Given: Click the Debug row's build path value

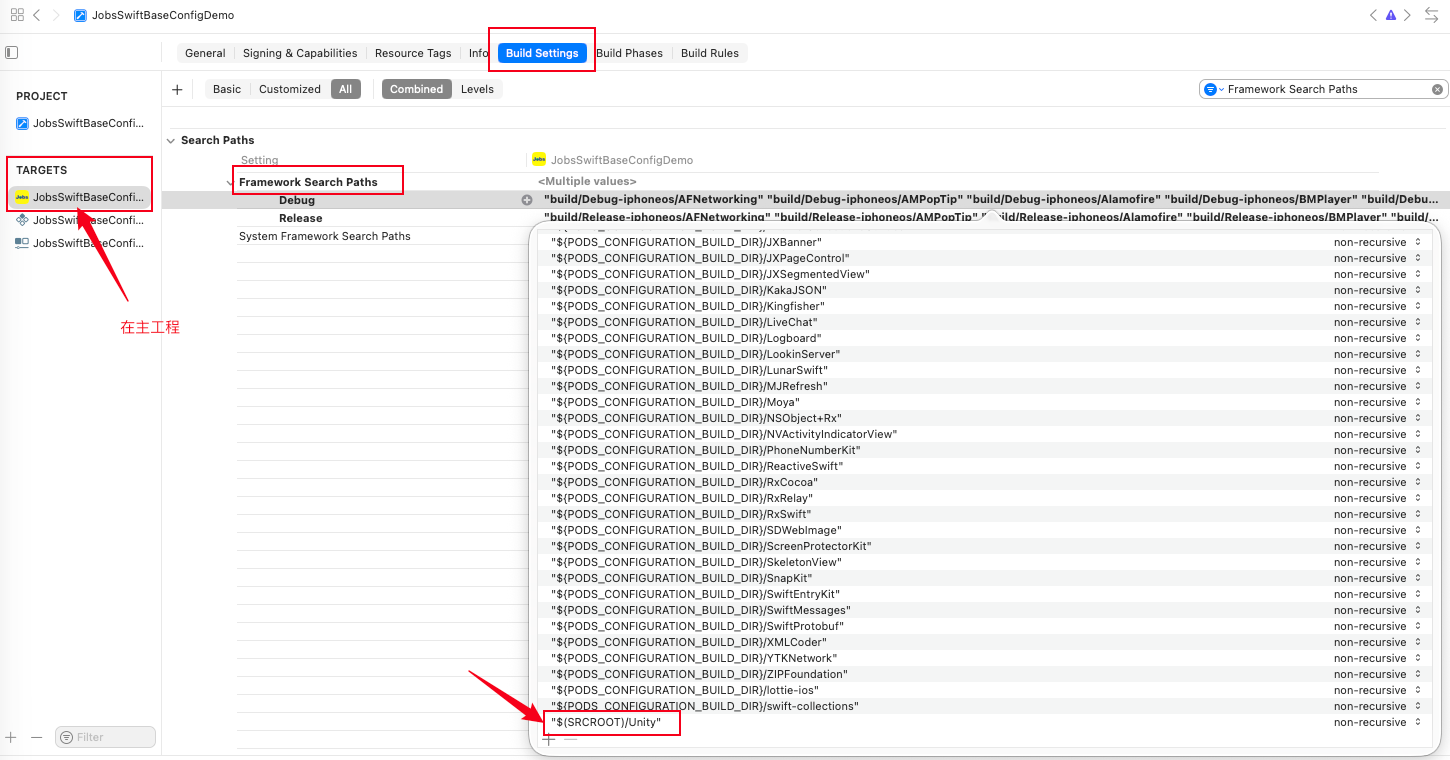Looking at the screenshot, I should coord(991,200).
